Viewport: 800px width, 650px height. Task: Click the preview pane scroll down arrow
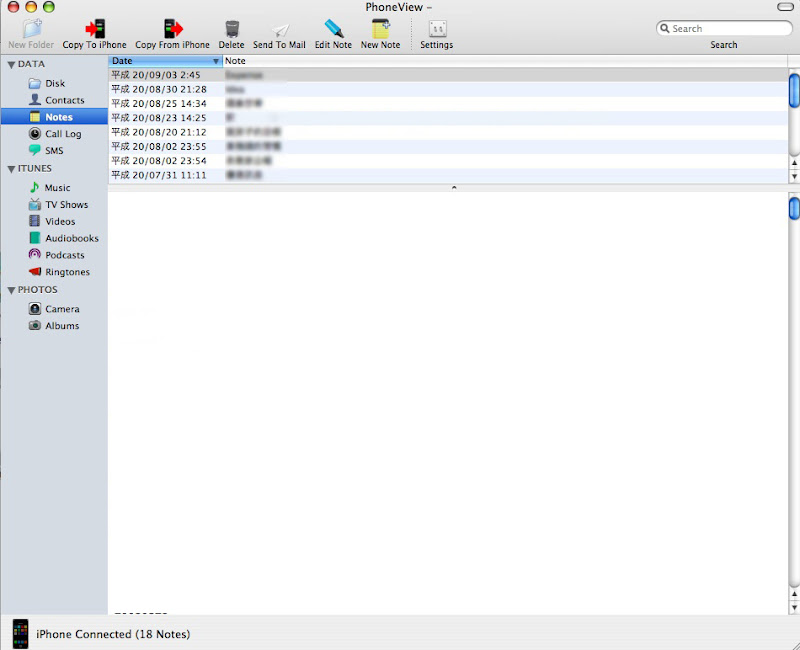pos(794,608)
